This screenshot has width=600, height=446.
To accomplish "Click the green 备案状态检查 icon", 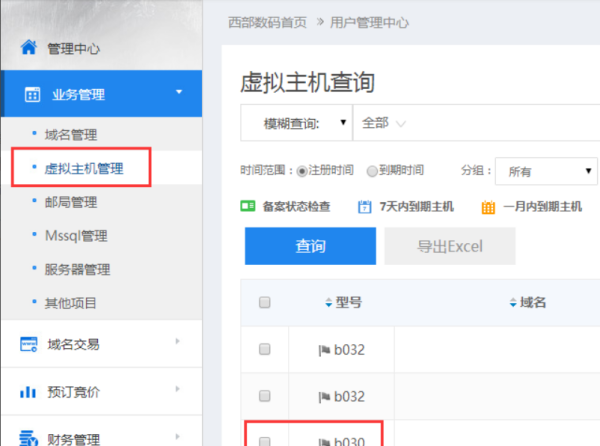I will coord(248,206).
